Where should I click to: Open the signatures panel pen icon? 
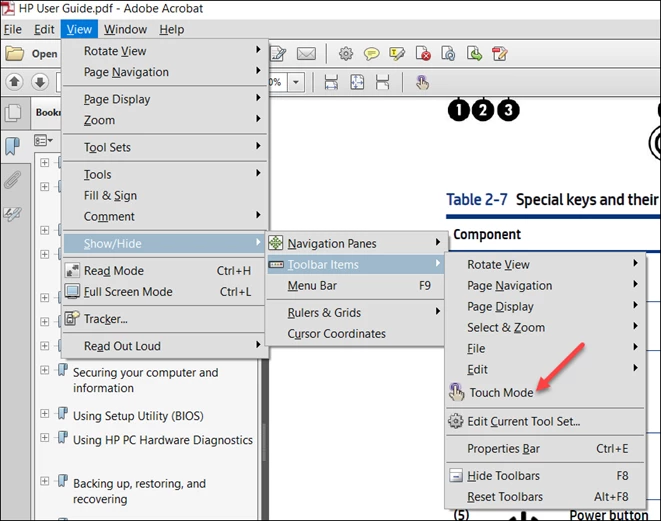(12, 214)
